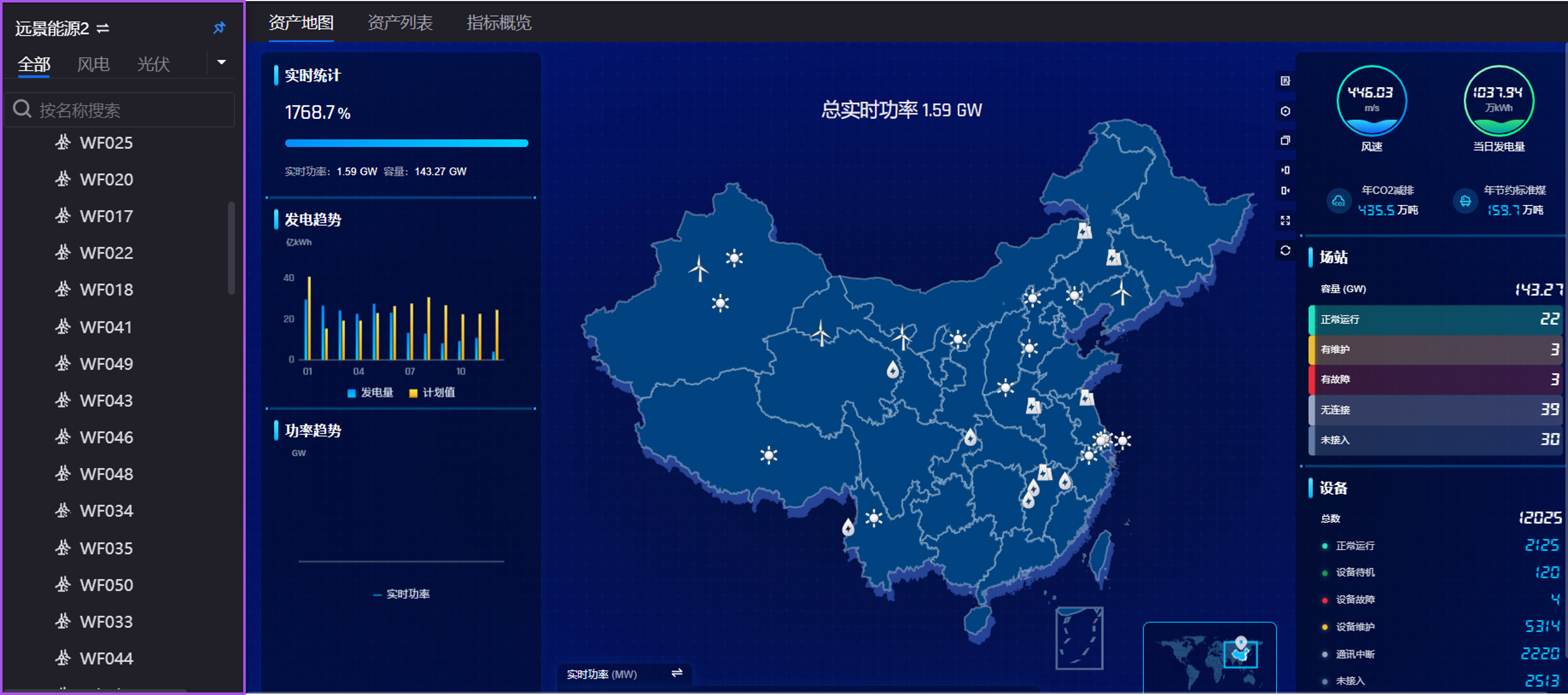Collapse right panel with bar-arrow icon
Viewport: 1568px width, 695px height.
(1285, 191)
